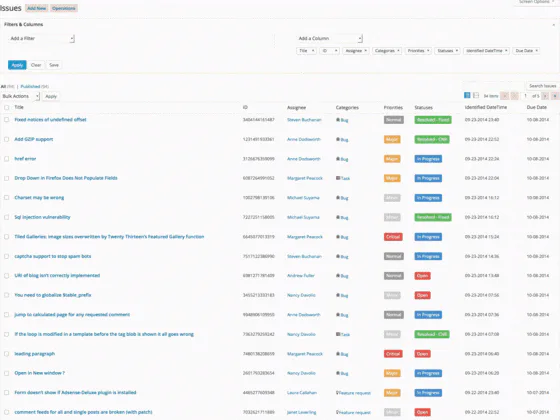This screenshot has width=560, height=420.
Task: Switch to list view icon
Action: coord(467,95)
